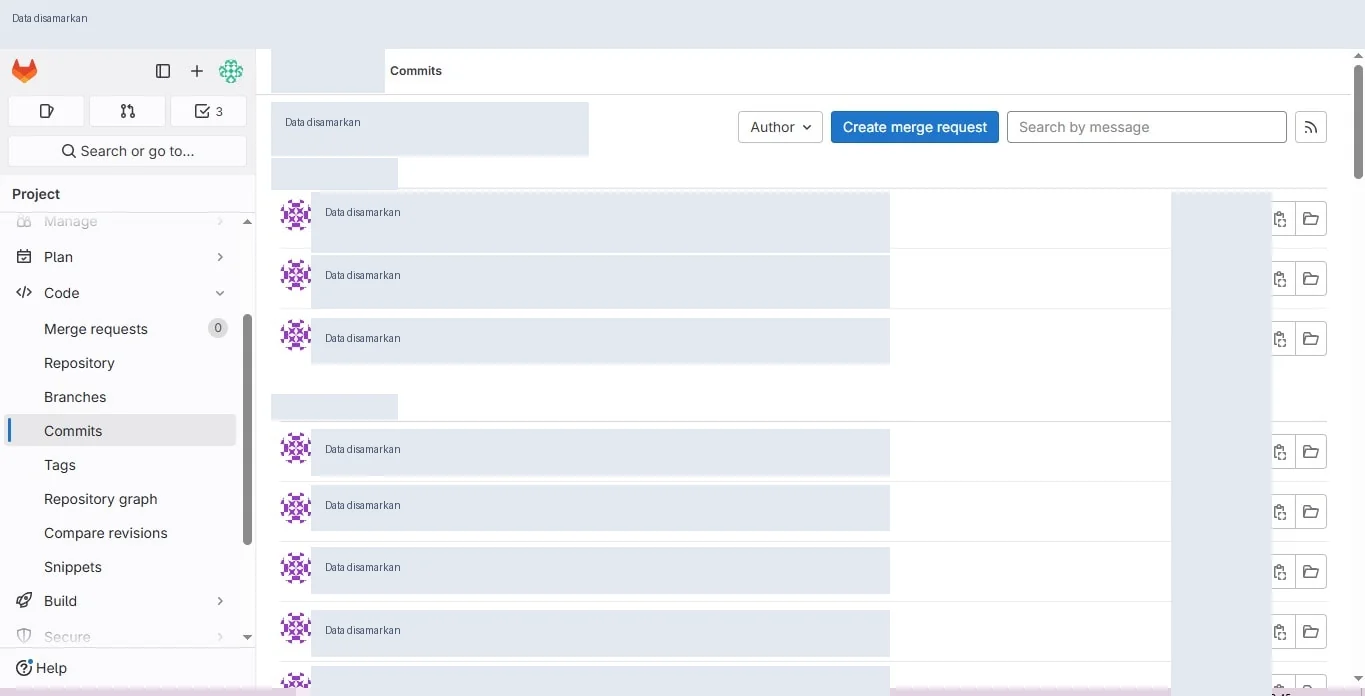This screenshot has height=696, width=1365.
Task: Go to Repository page
Action: 120,363
